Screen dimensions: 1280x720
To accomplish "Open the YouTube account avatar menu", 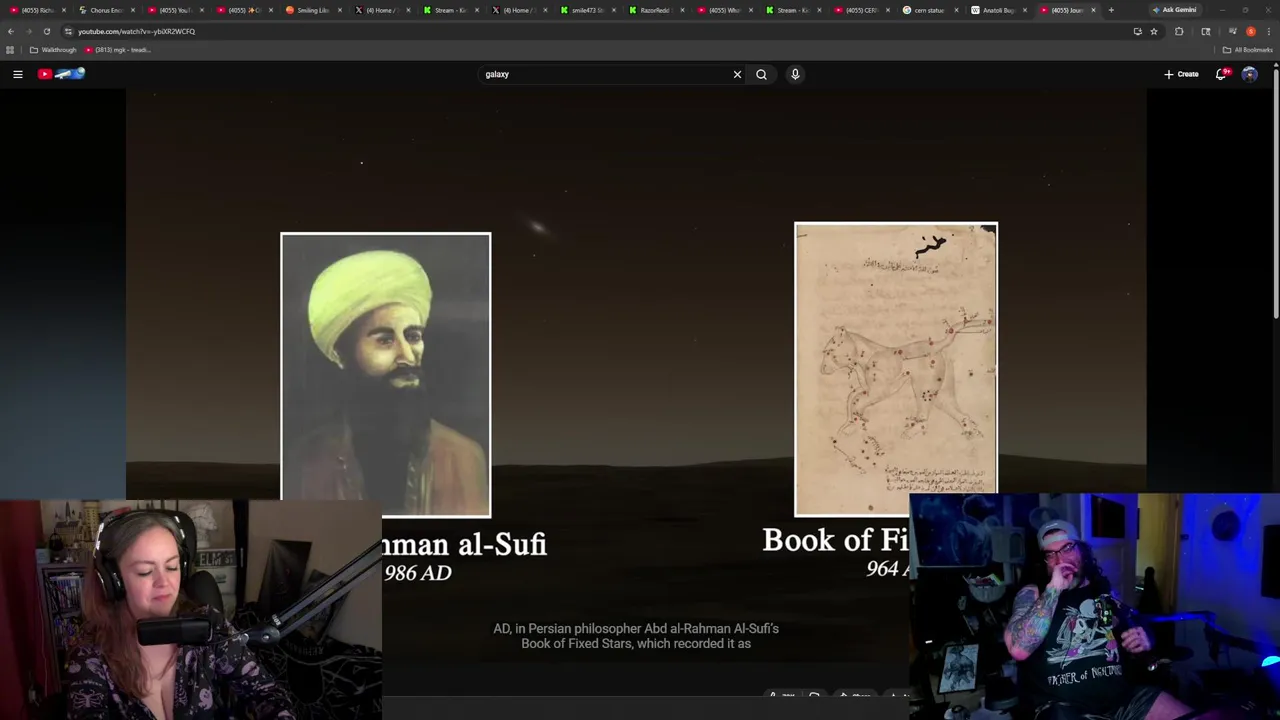I will (x=1249, y=74).
